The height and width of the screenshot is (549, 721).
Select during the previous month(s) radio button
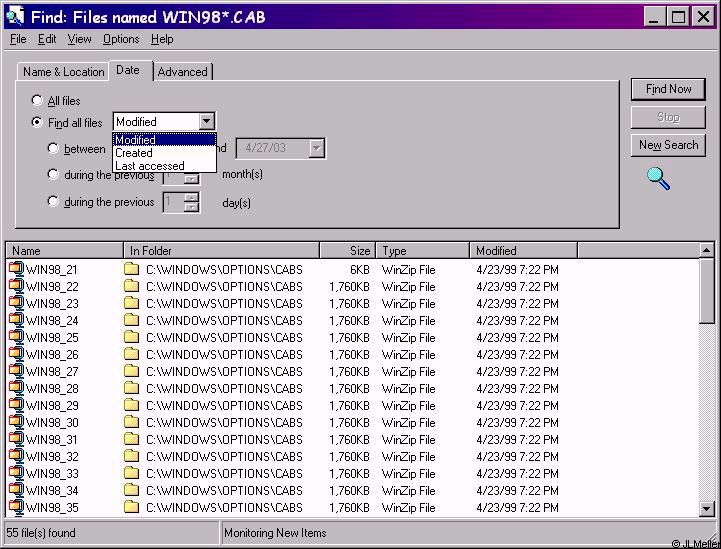53,174
